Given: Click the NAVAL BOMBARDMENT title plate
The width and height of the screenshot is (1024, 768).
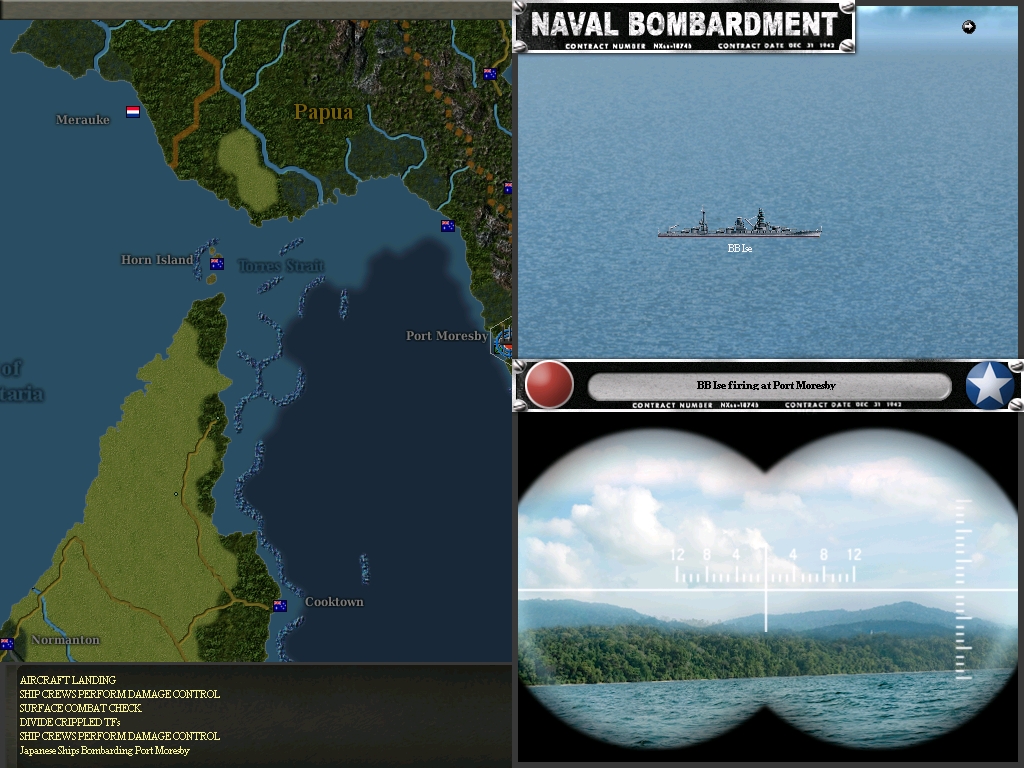Looking at the screenshot, I should point(684,27).
